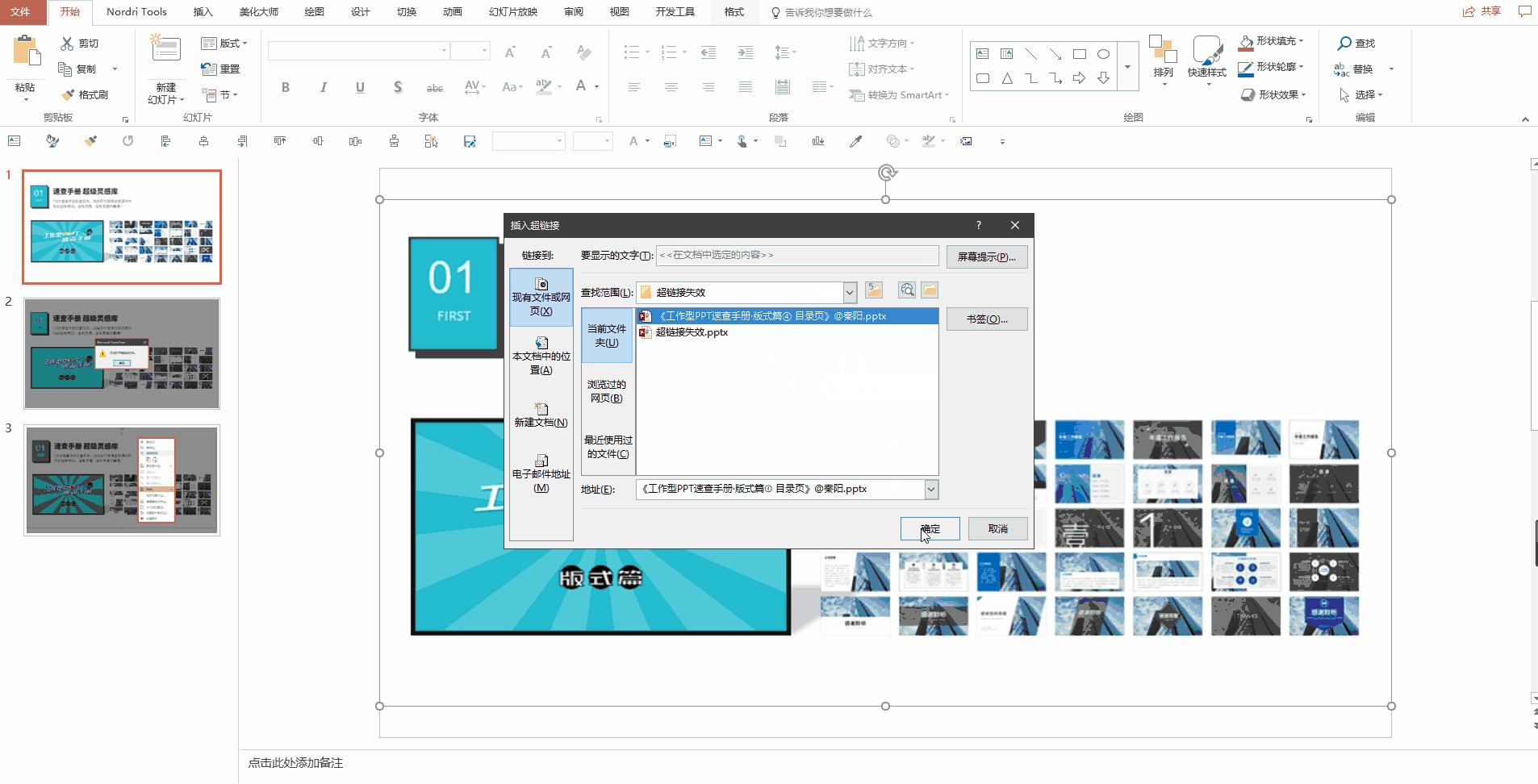Click the 屏幕提示 button
Image resolution: width=1538 pixels, height=784 pixels.
pyautogui.click(x=986, y=257)
